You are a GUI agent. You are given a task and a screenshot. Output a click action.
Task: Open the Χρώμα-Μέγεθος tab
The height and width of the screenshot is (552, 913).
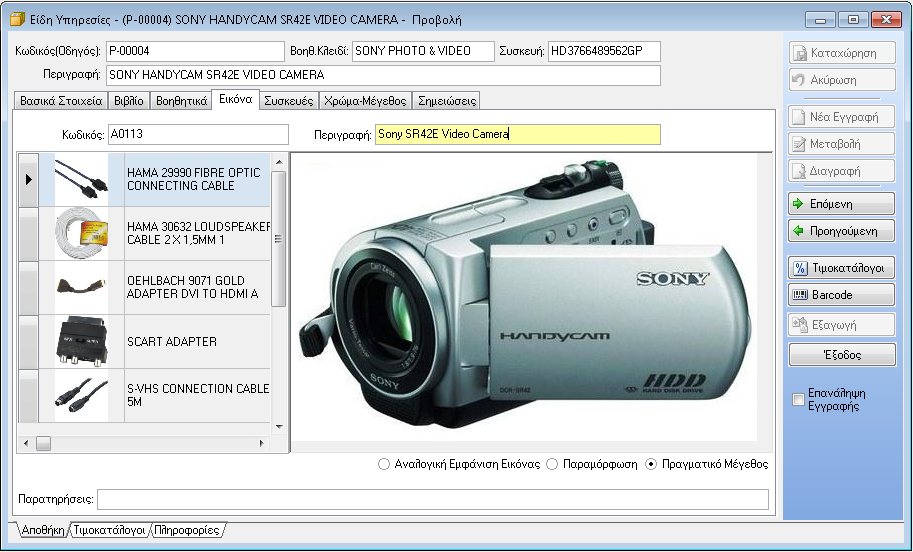365,101
